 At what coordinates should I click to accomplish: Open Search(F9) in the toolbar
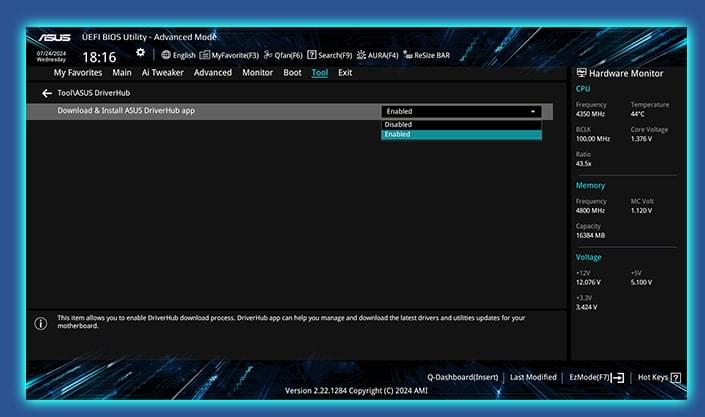pyautogui.click(x=329, y=55)
